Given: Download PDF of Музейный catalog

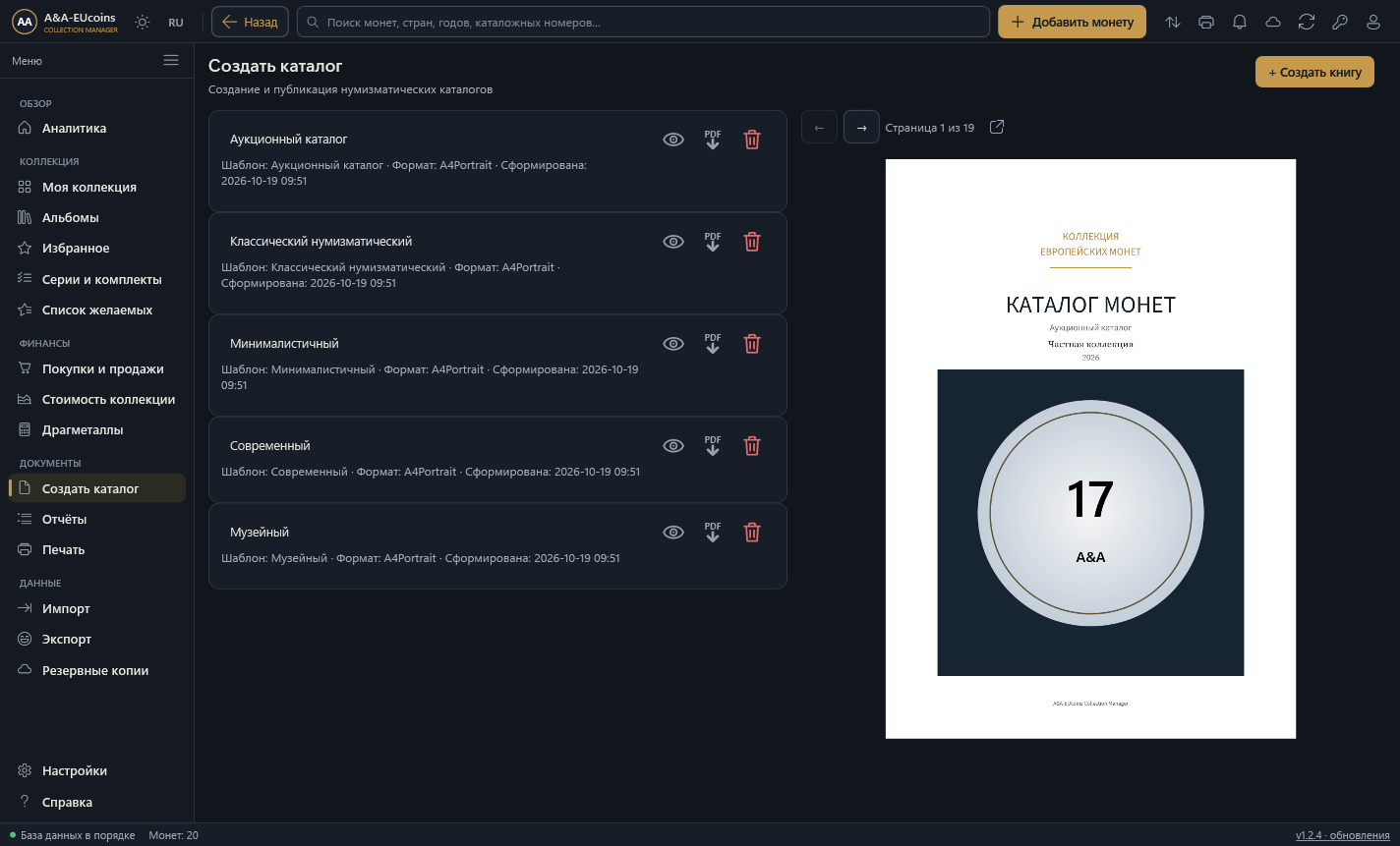Looking at the screenshot, I should [x=713, y=533].
